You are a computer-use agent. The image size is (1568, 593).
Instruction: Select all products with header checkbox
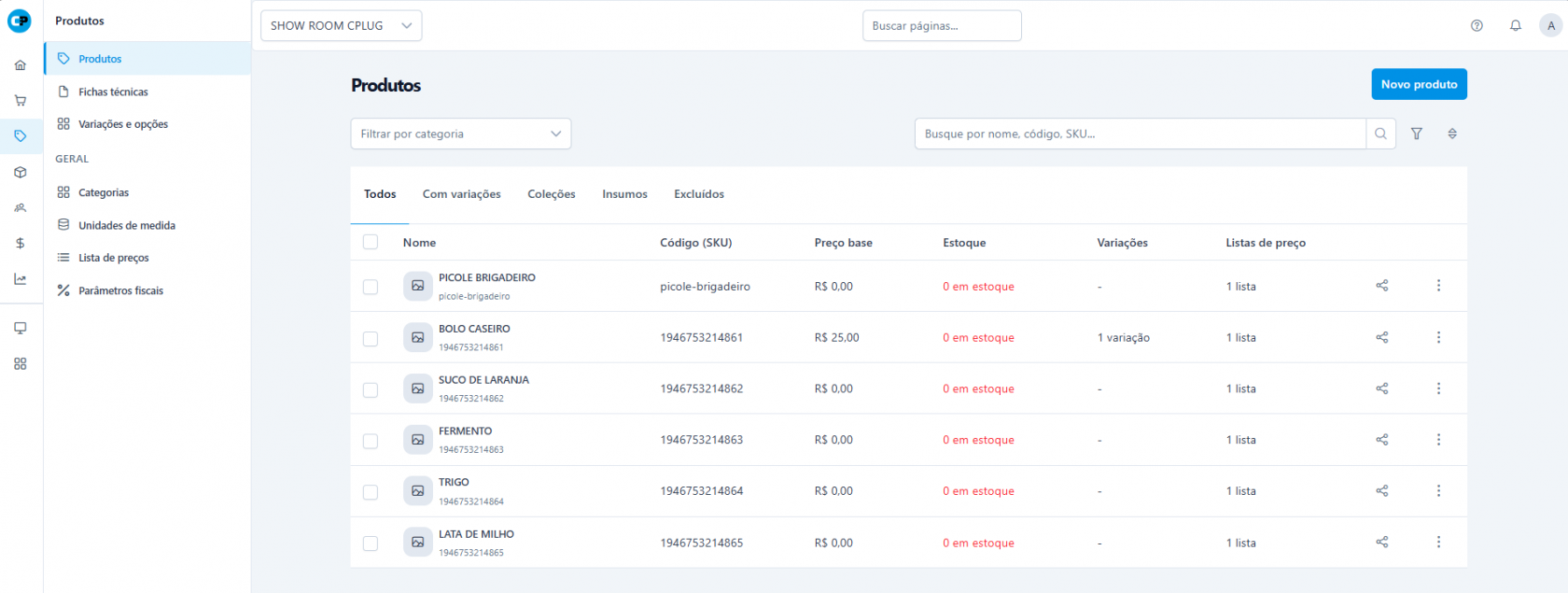tap(371, 243)
